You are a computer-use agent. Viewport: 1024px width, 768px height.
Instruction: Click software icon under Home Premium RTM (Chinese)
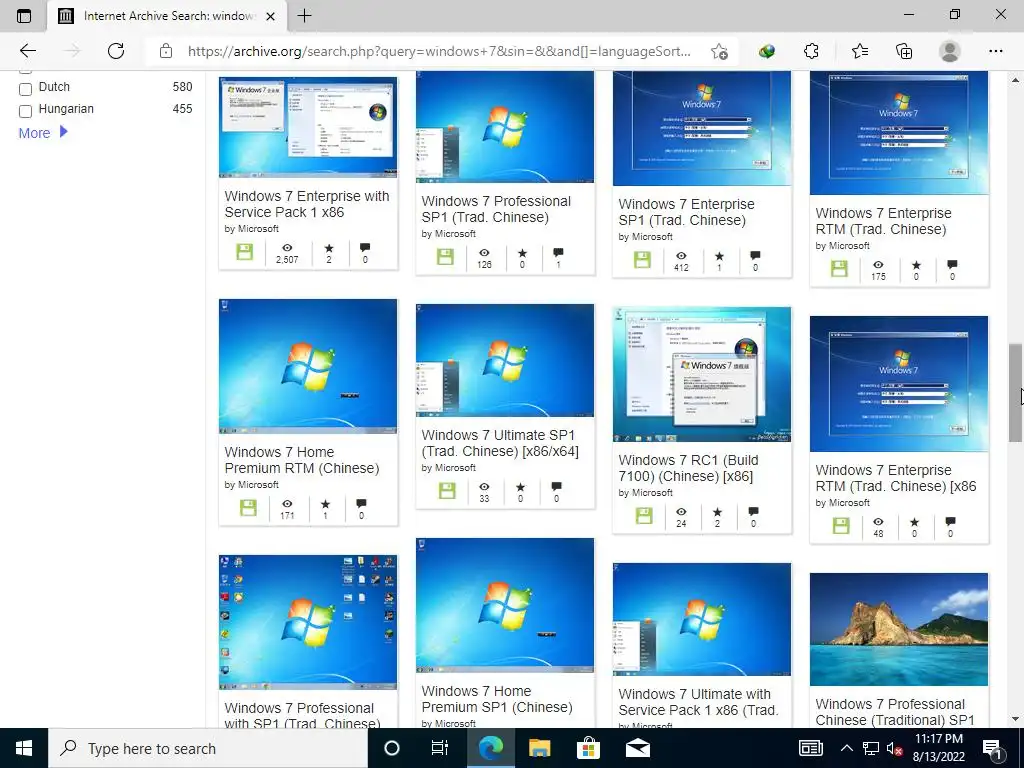tap(248, 508)
